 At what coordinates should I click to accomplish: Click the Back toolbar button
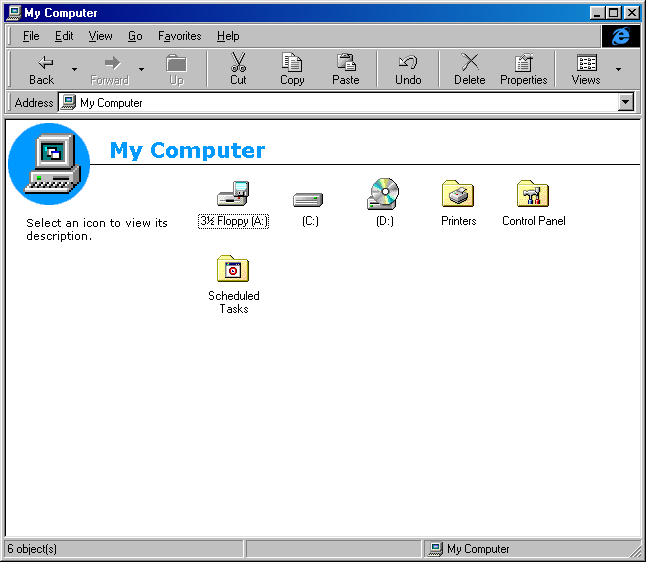(41, 69)
